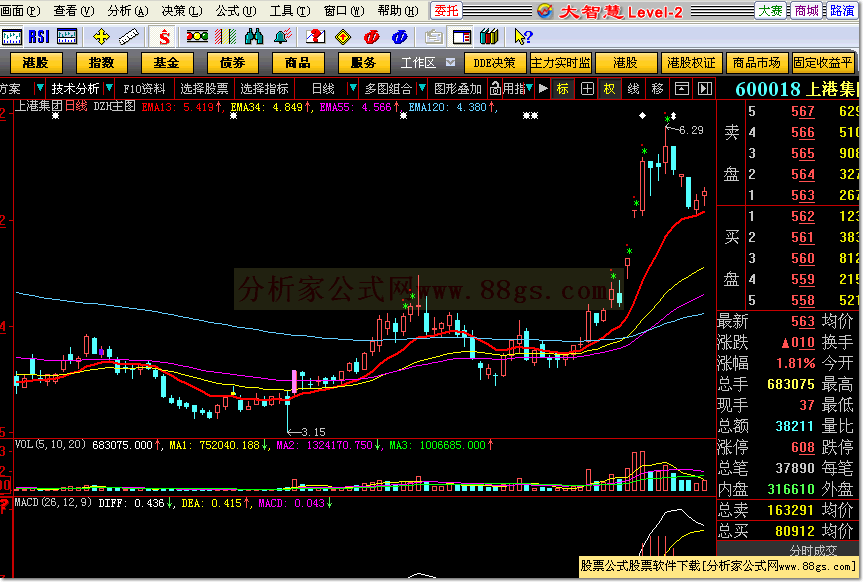The image size is (866, 584).
Task: Click the DDE决策 button
Action: pyautogui.click(x=494, y=63)
